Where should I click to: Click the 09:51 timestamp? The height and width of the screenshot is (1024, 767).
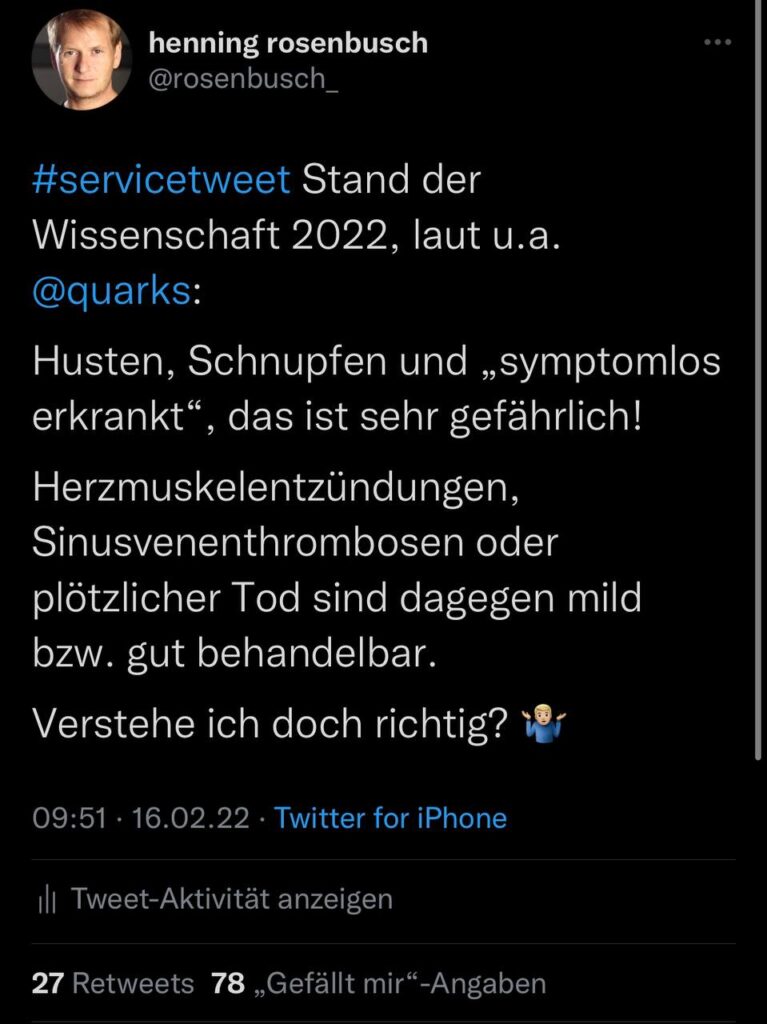tap(69, 819)
